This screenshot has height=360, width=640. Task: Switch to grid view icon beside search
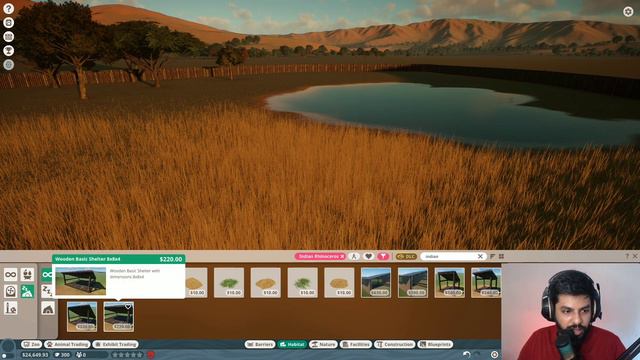pyautogui.click(x=501, y=256)
